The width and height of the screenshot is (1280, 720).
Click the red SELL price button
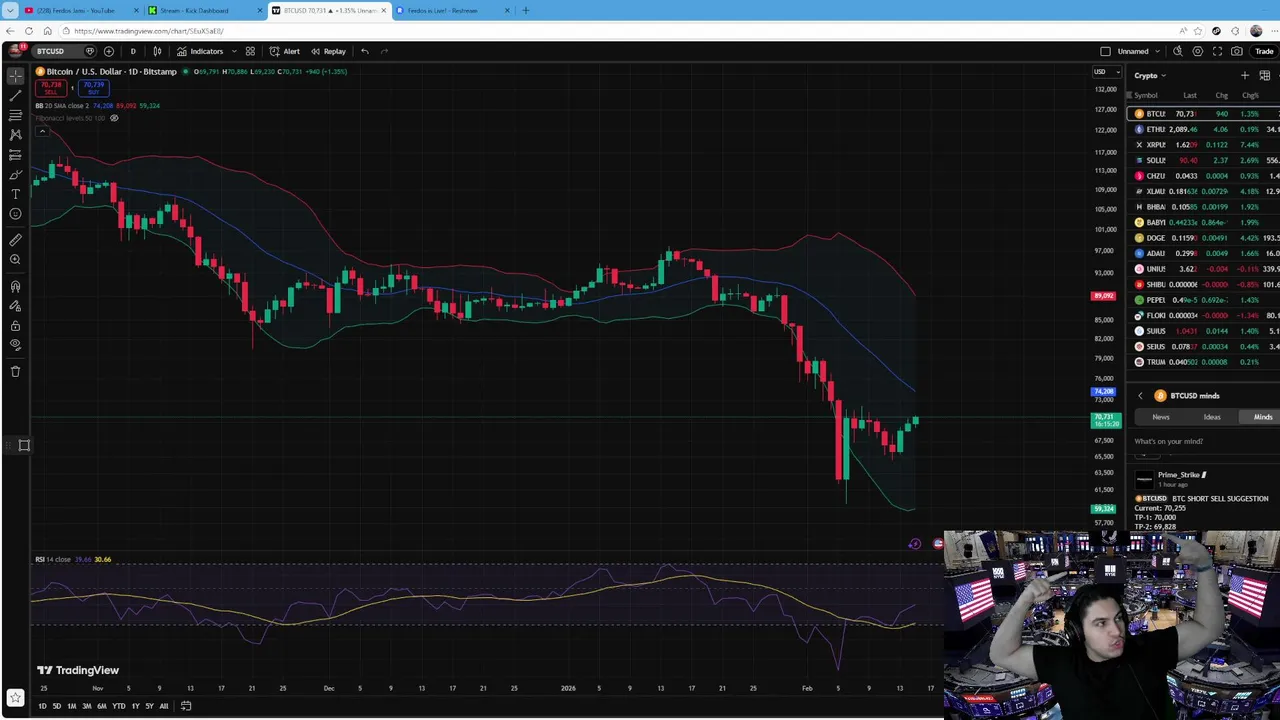coord(51,88)
